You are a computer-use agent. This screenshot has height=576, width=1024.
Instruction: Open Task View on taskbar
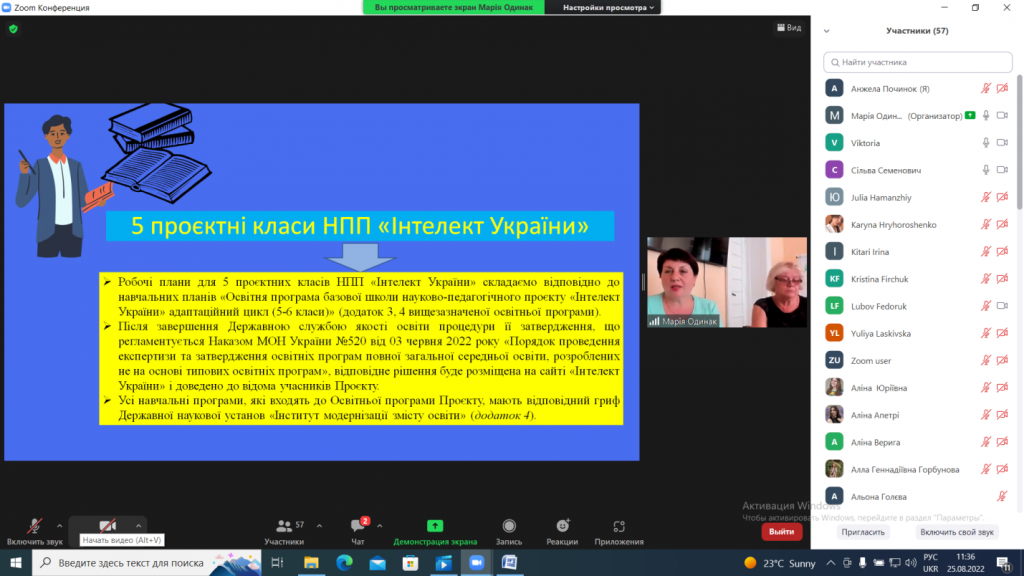coord(278,562)
